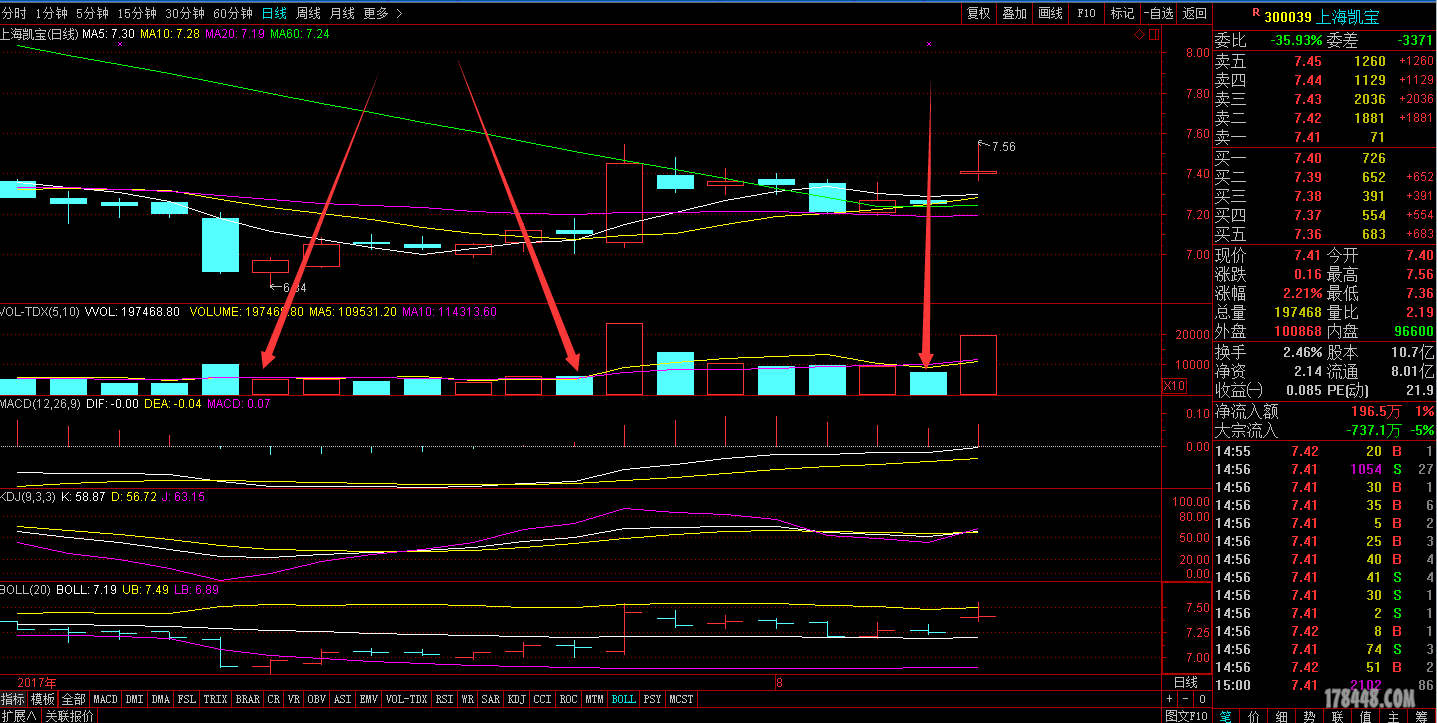
Task: Select the TRIX indicator
Action: point(215,699)
